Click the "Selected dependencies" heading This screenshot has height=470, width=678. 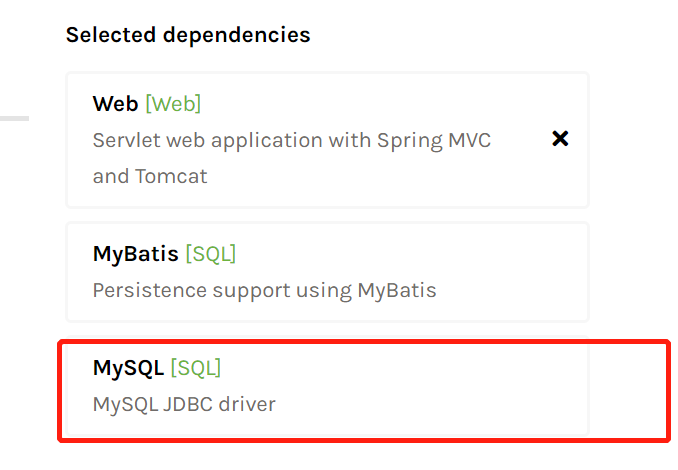click(x=188, y=35)
